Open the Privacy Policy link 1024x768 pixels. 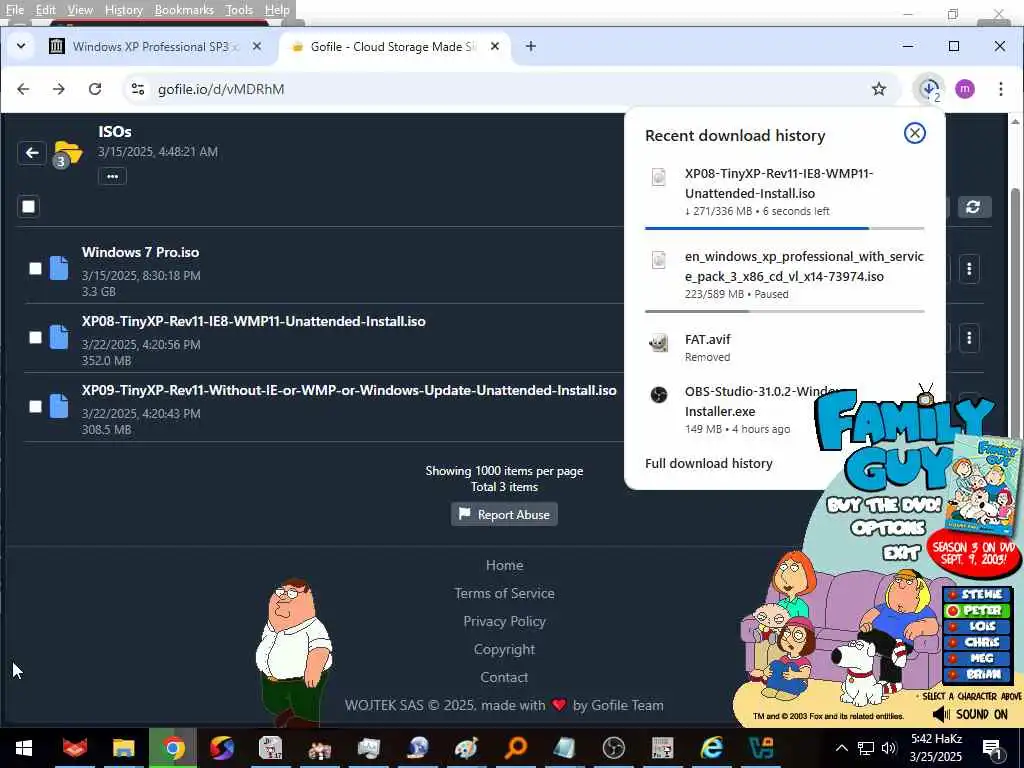[504, 622]
